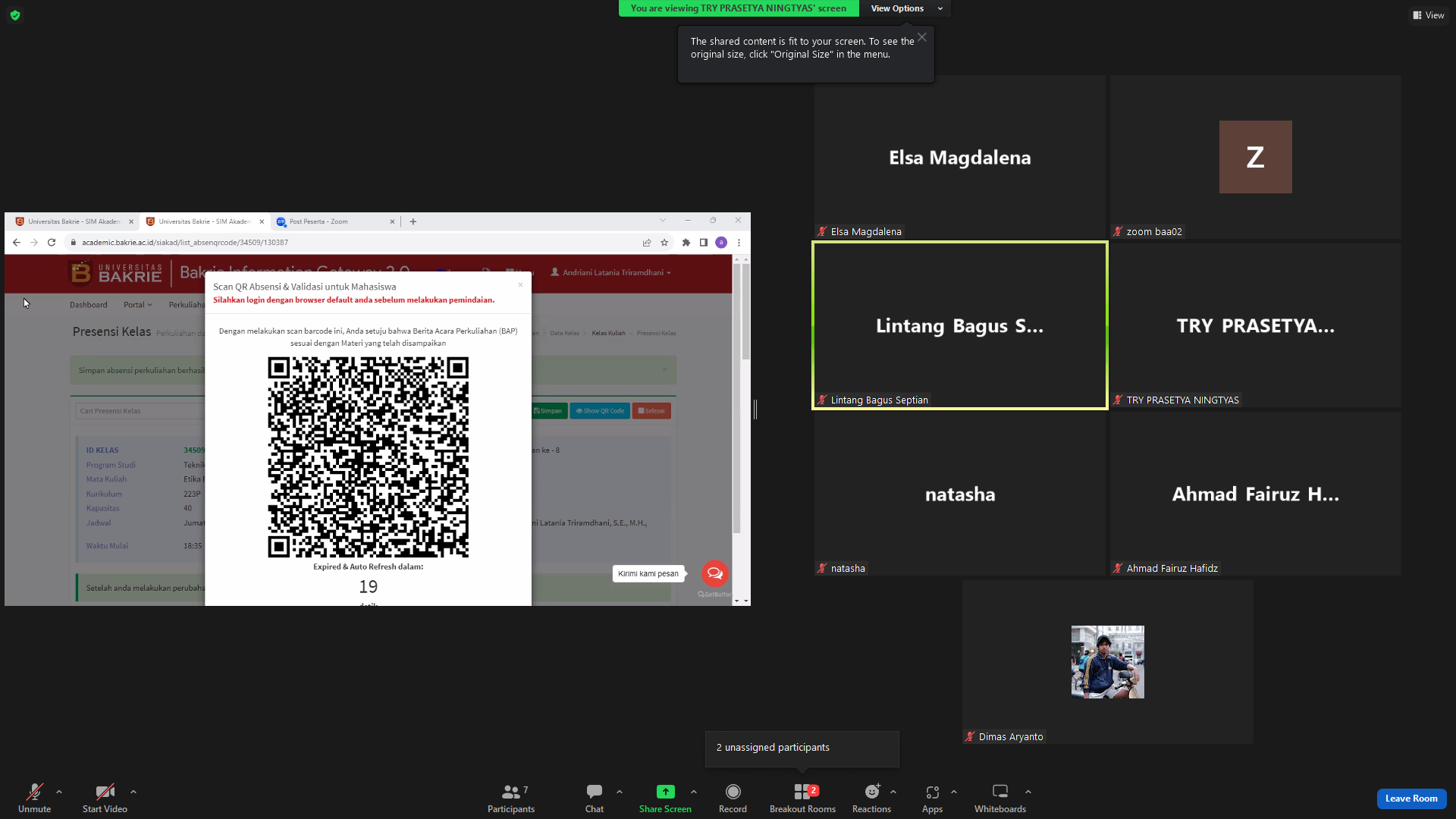Viewport: 1456px width, 819px height.
Task: Click the Dashboard menu item
Action: coord(89,305)
